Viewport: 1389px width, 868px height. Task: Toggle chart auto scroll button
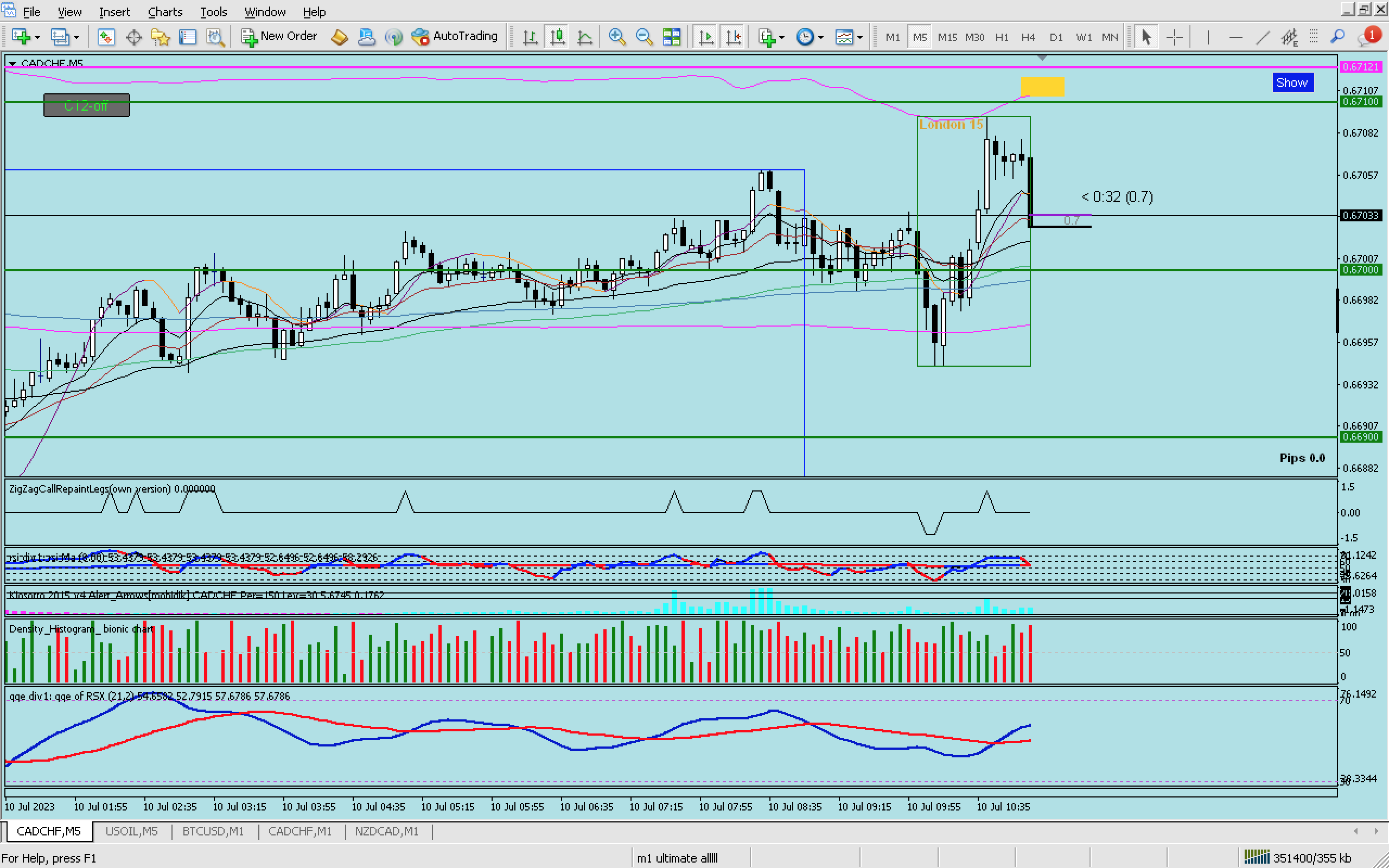coord(706,37)
